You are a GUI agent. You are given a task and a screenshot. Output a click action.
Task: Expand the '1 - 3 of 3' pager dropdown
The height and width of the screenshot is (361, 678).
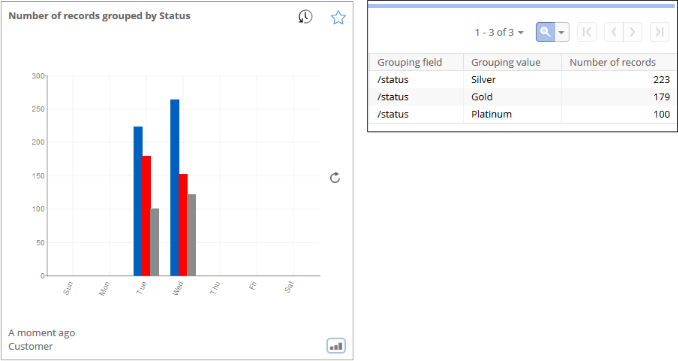pyautogui.click(x=499, y=32)
